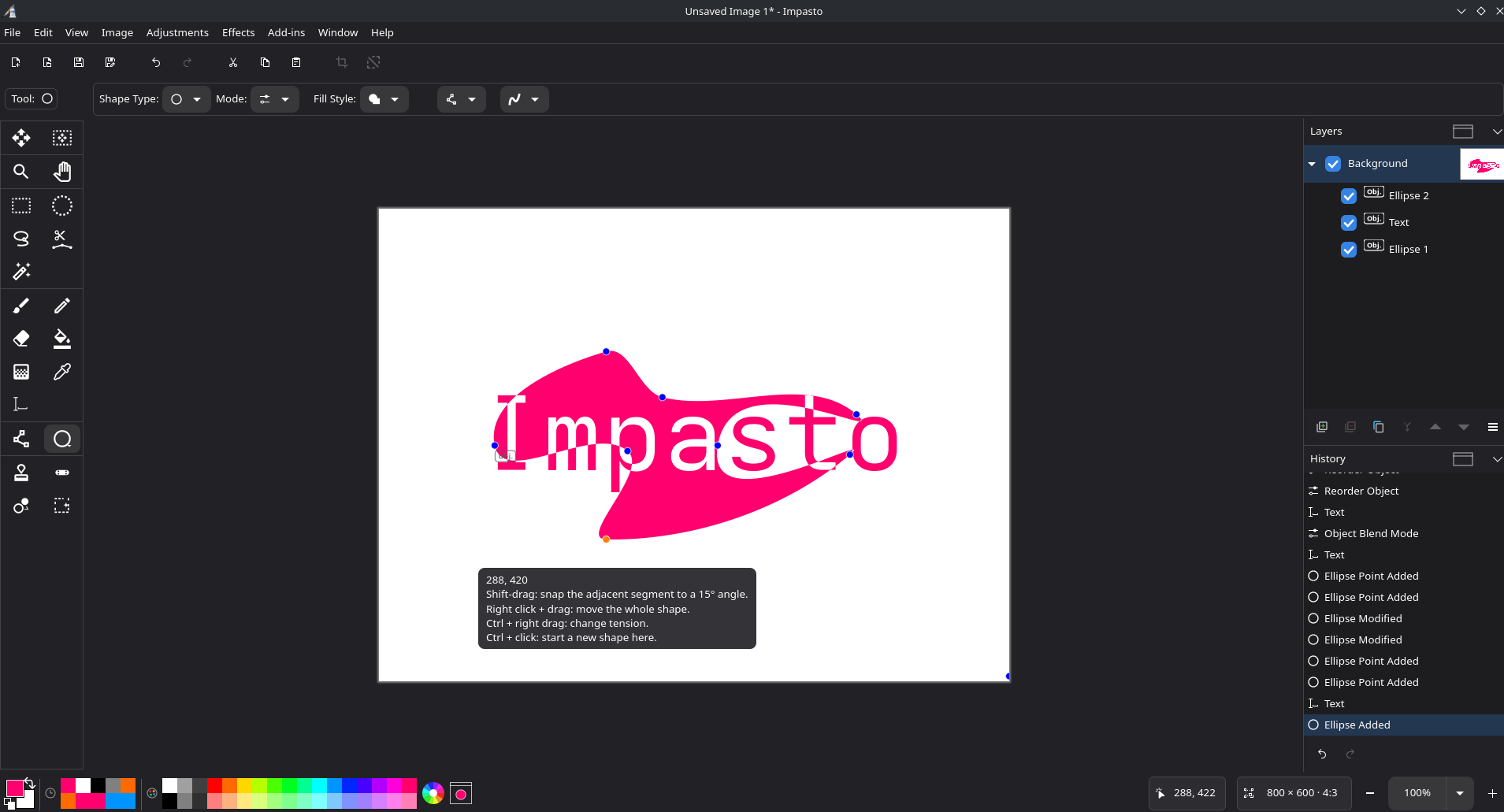Toggle Ellipse 2 visibility checkbox

click(1349, 195)
